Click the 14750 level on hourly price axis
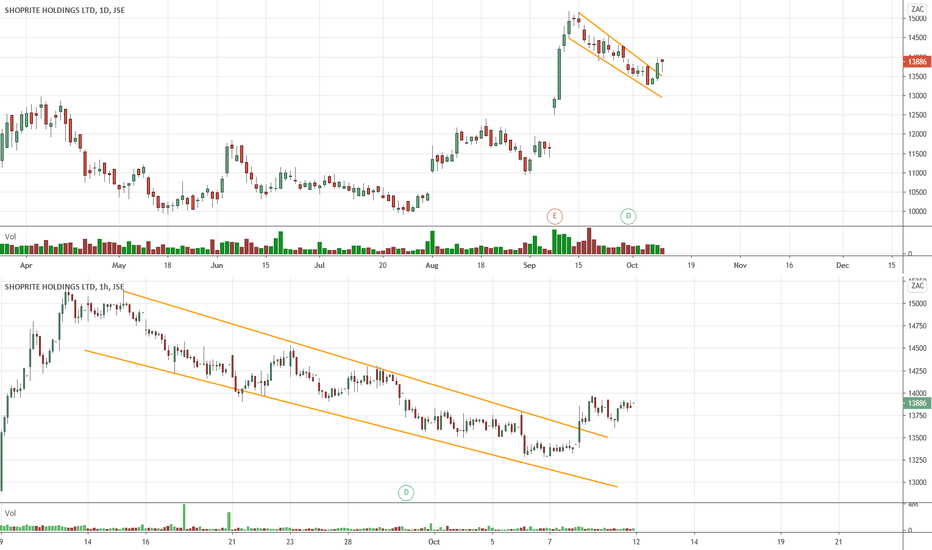The height and width of the screenshot is (550, 932). [917, 326]
